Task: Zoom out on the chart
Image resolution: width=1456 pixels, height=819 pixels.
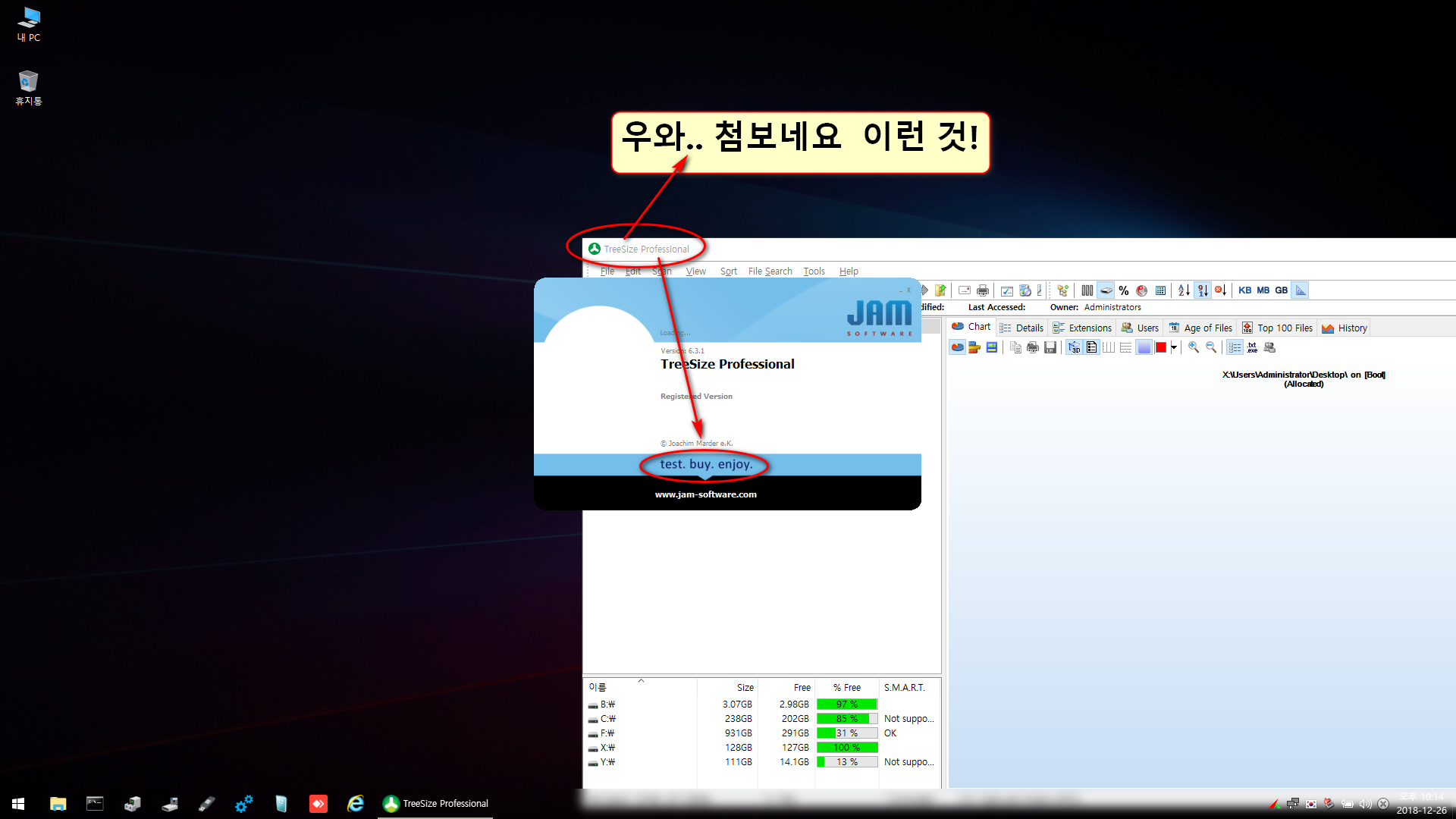Action: coord(1211,347)
